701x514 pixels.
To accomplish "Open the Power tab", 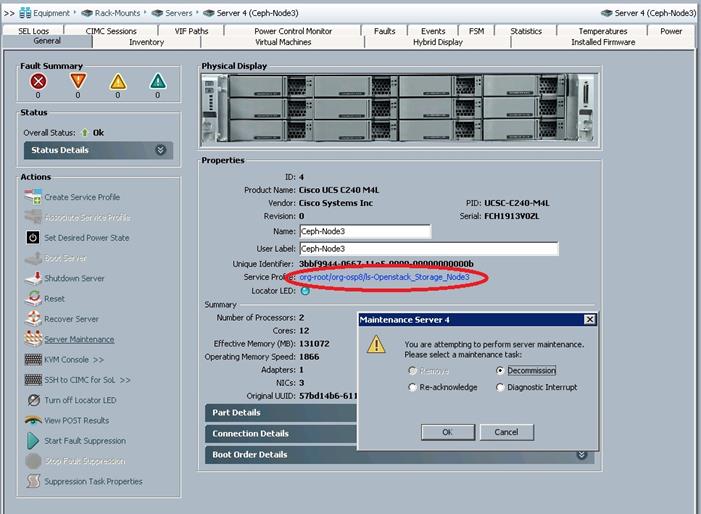I will point(671,31).
